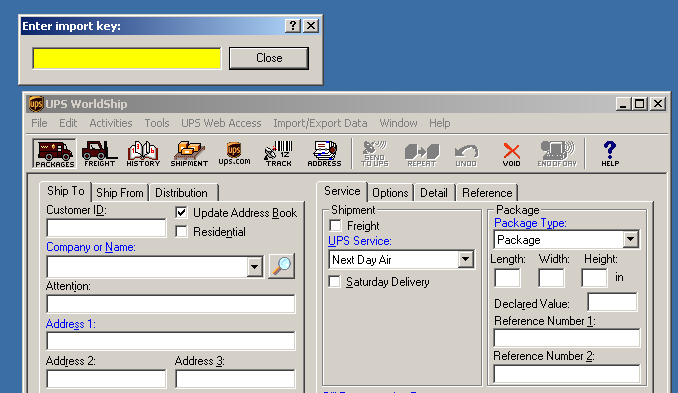Expand the UPS Service dropdown
The image size is (678, 393).
pos(465,259)
